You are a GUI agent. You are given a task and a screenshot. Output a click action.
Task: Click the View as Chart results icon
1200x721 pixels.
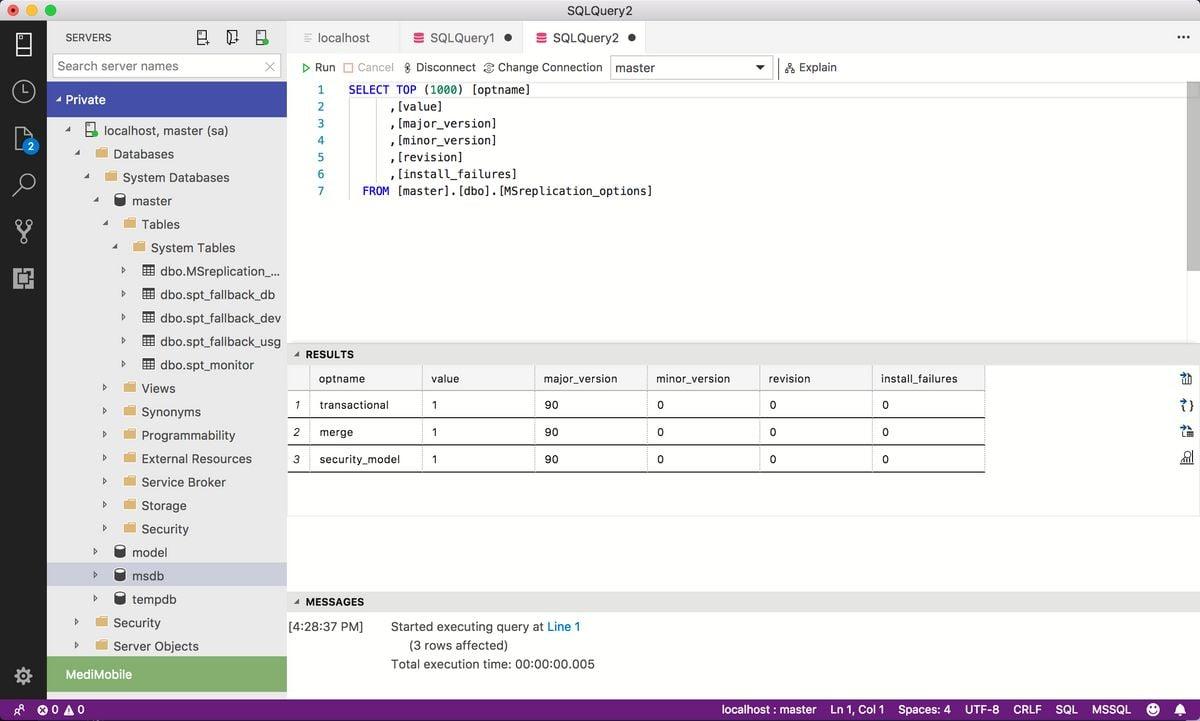1186,458
